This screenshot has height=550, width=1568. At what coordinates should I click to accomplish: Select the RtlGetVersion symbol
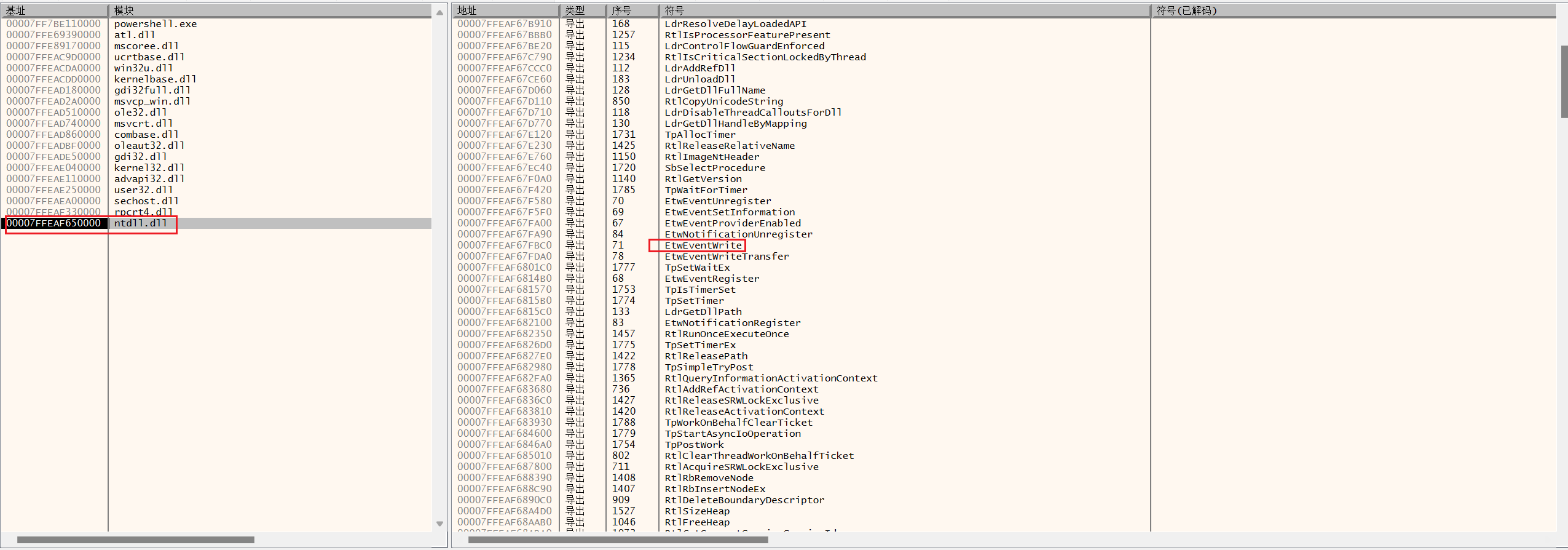click(x=703, y=179)
